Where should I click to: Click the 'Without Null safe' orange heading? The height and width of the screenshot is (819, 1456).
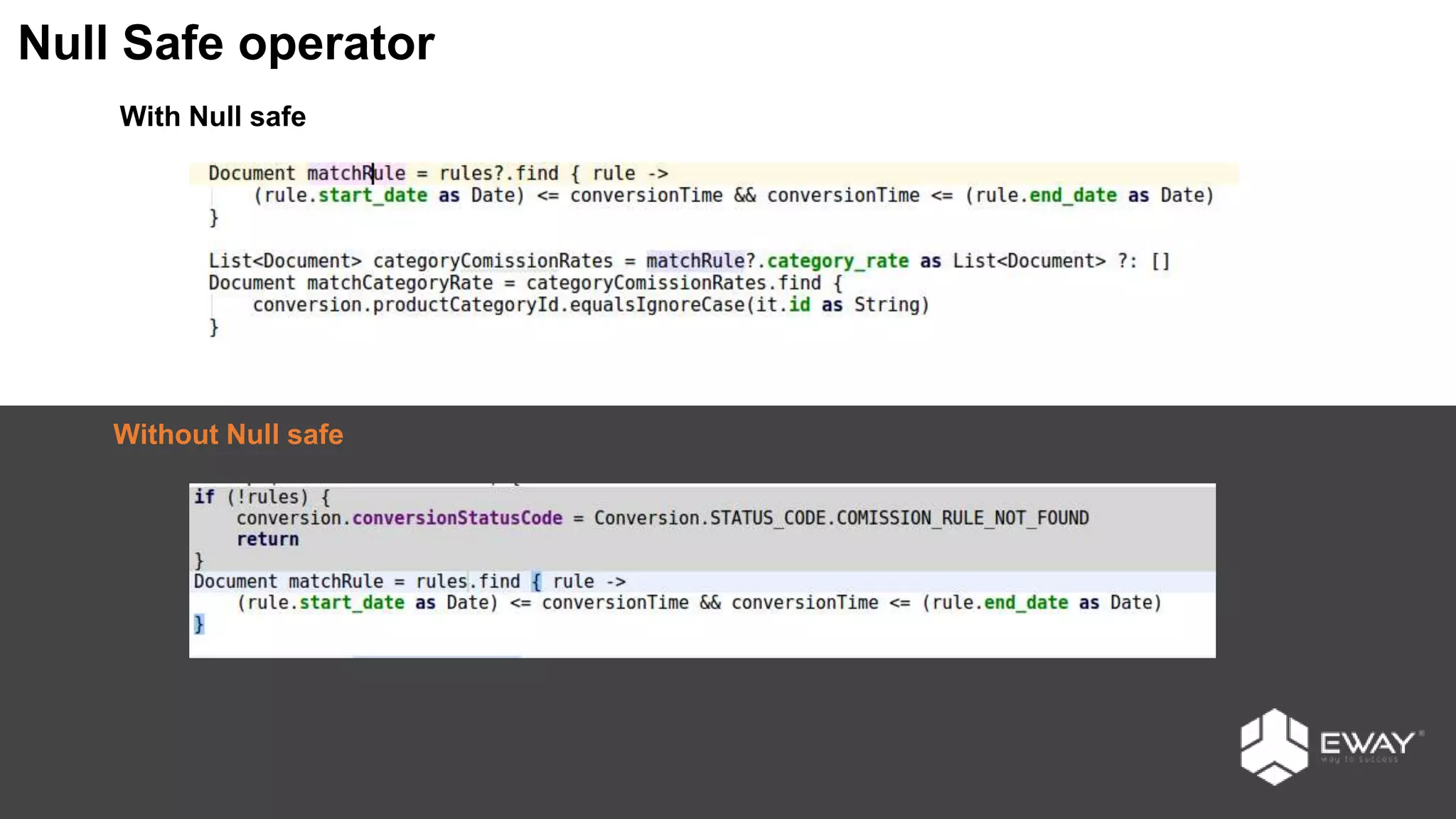228,434
